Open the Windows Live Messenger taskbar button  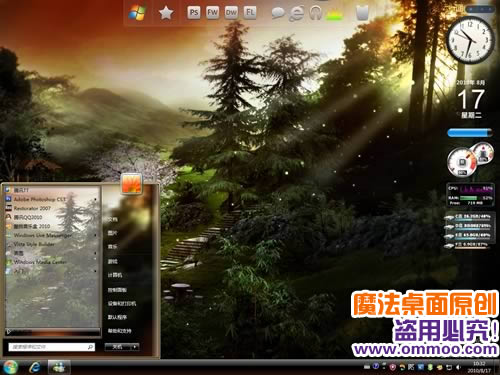coord(59,367)
